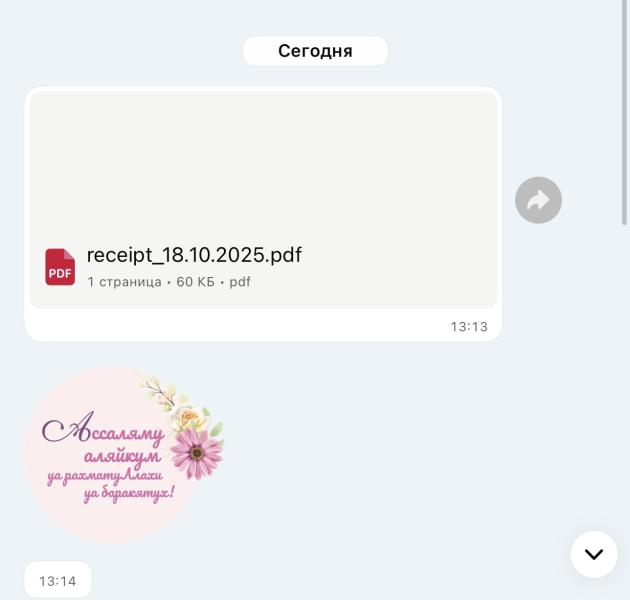Click the 'уа рахматуЛлахи' sticker text line

coord(105,476)
